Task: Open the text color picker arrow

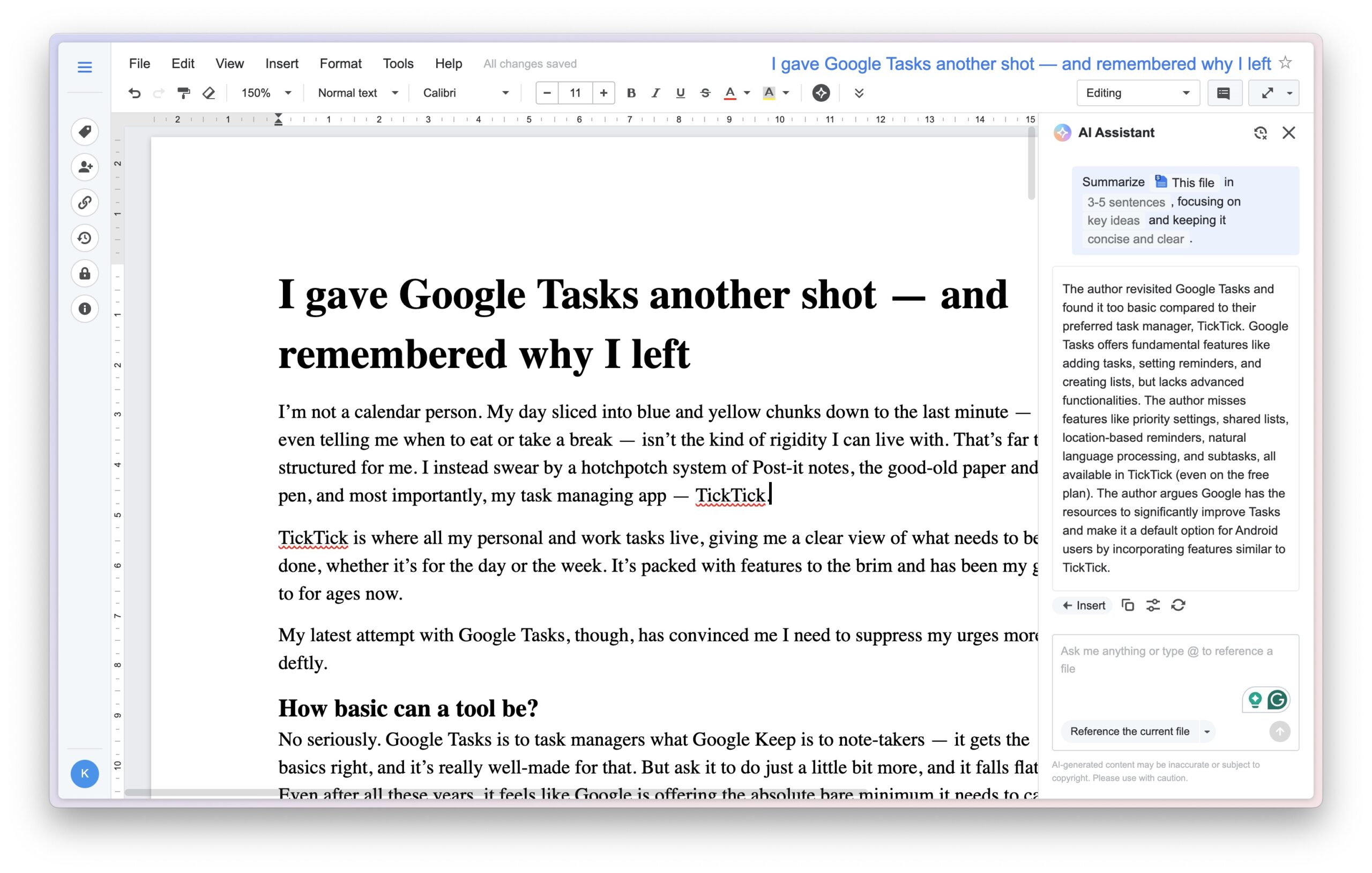Action: [x=747, y=93]
